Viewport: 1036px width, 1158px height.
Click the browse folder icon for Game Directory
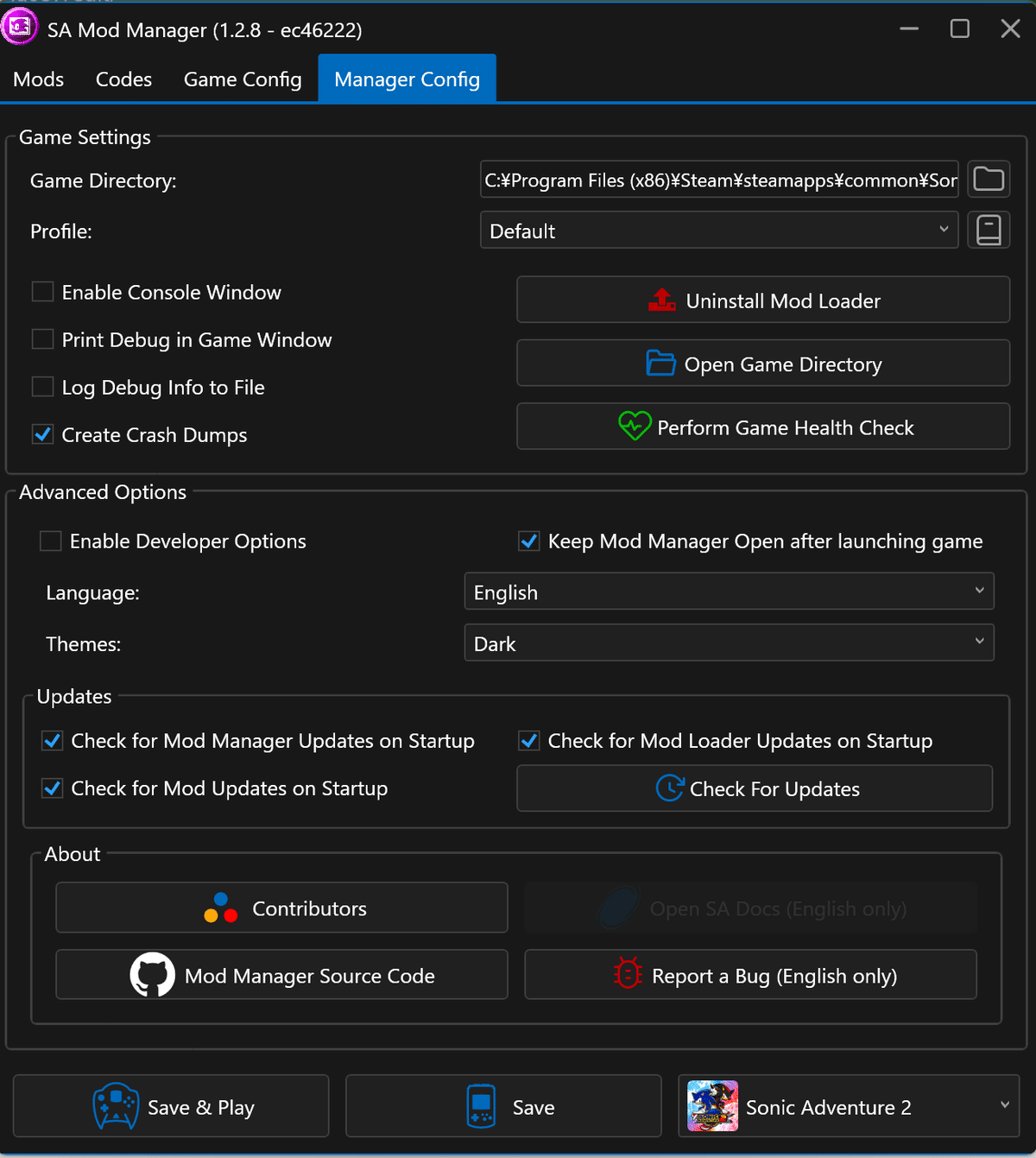tap(989, 180)
